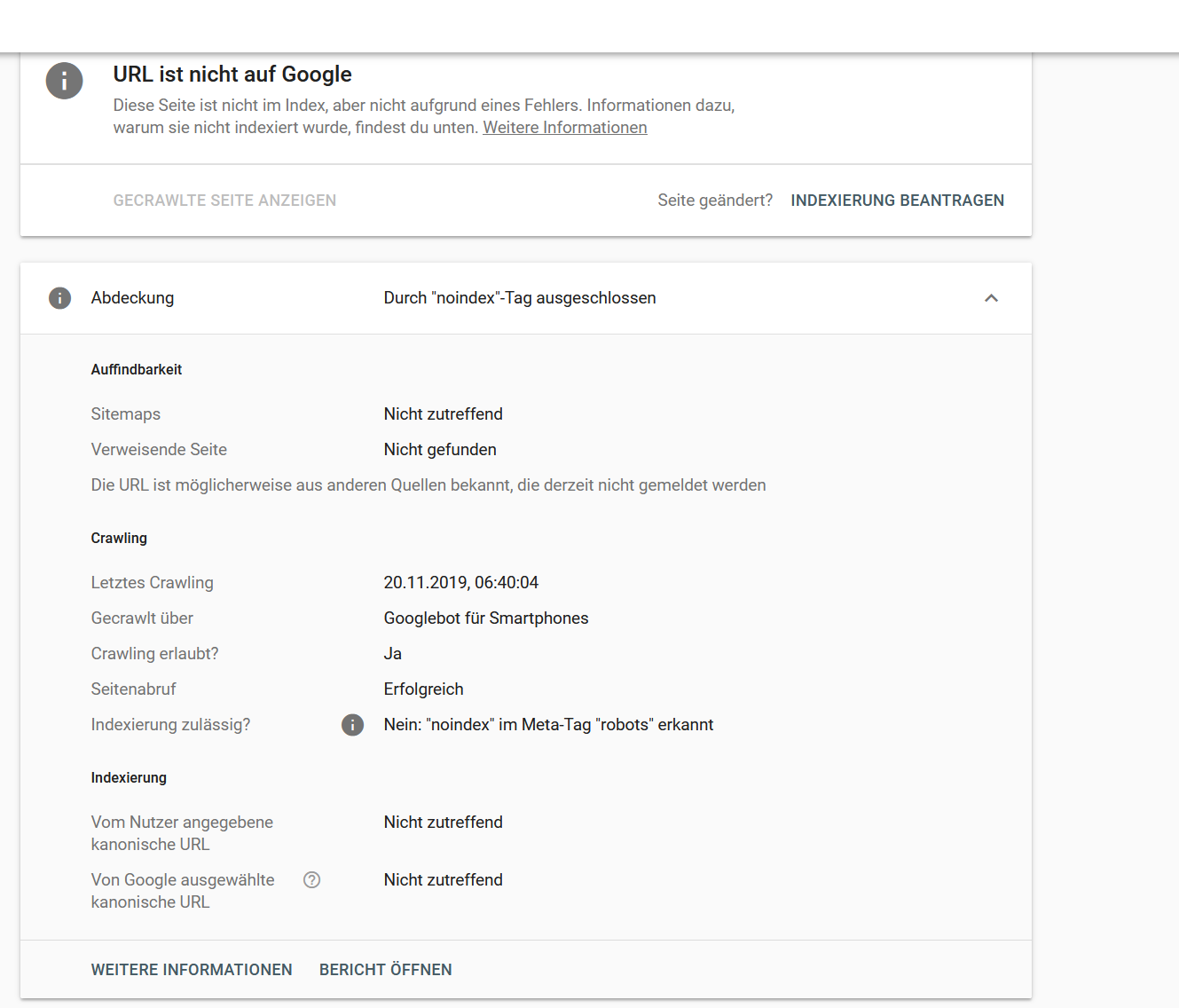The height and width of the screenshot is (1008, 1179).
Task: Click the info icon next to Abdeckung
Action: coord(59,298)
